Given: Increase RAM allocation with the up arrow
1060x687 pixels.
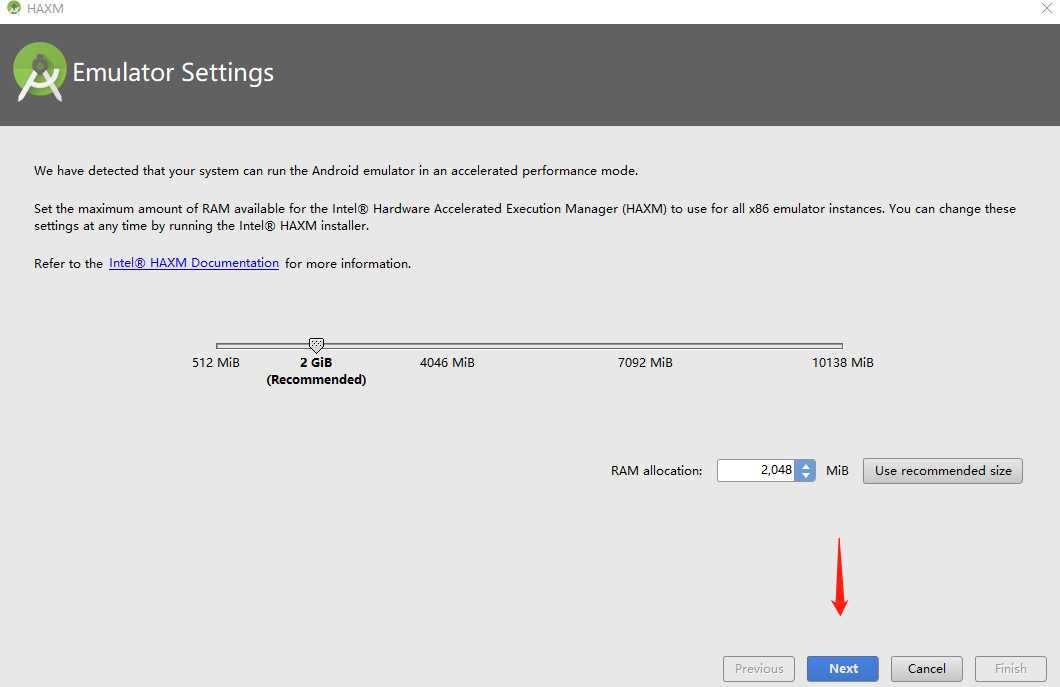Looking at the screenshot, I should point(805,465).
